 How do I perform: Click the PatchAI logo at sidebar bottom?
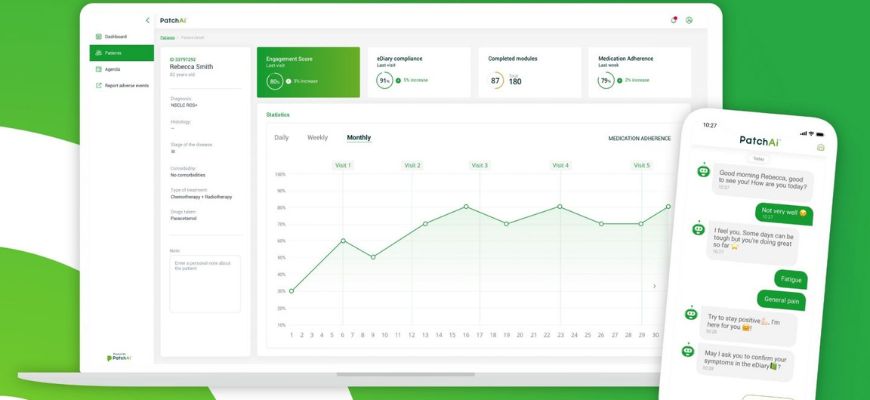coord(119,358)
